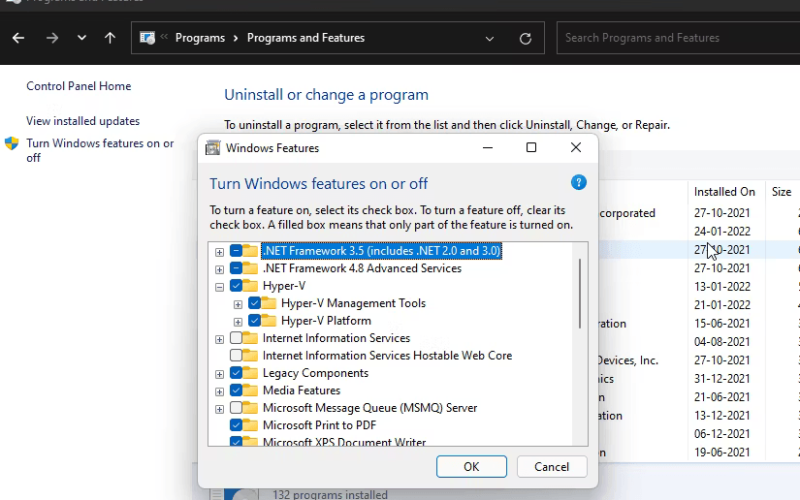Click the Media Features folder icon
Screen dimensions: 800x500
pos(250,390)
